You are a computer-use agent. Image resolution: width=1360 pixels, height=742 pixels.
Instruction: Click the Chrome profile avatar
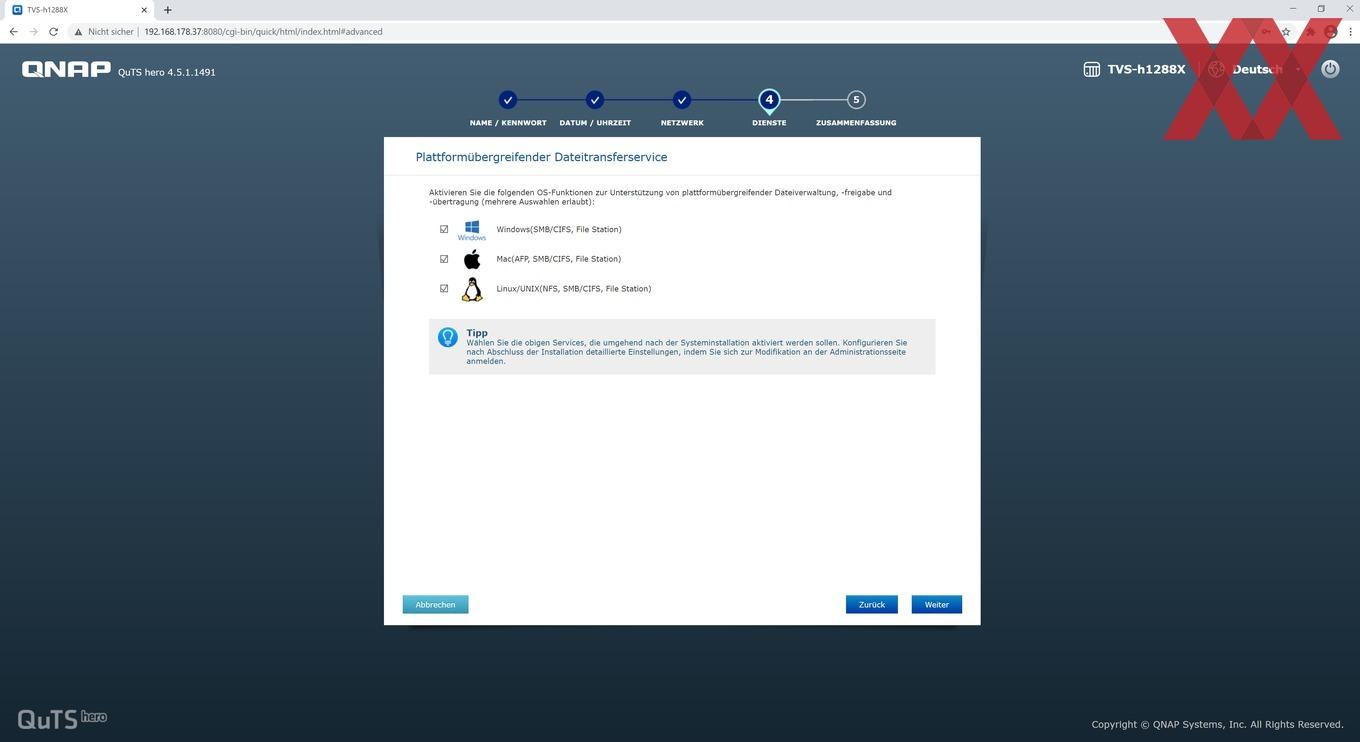[x=1330, y=32]
